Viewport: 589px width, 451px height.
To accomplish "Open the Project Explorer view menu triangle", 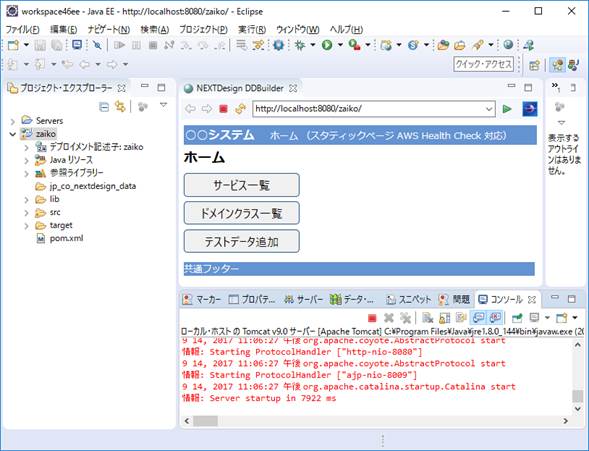I will coord(163,105).
